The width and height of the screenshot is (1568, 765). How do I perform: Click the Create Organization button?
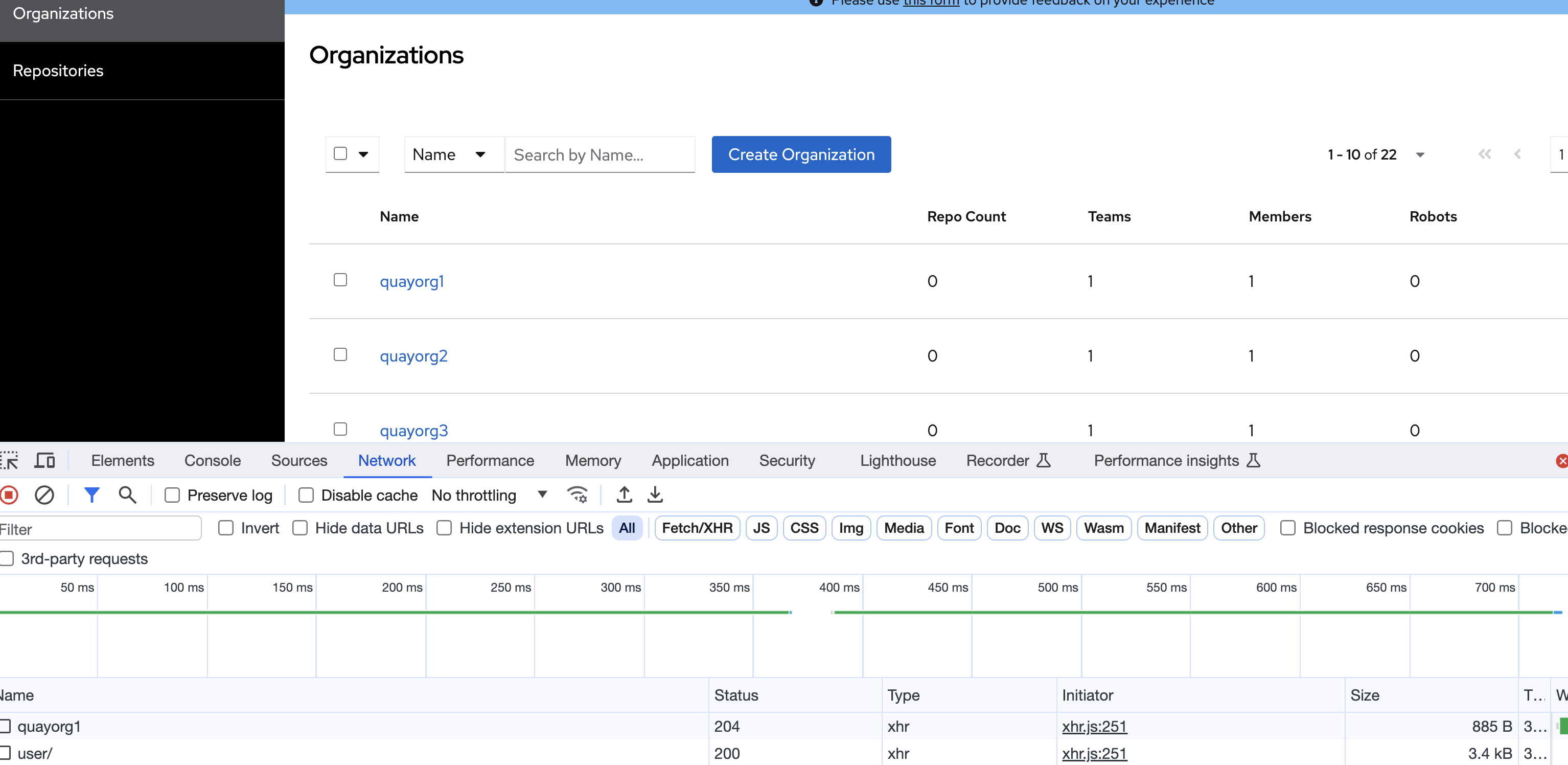pyautogui.click(x=801, y=155)
